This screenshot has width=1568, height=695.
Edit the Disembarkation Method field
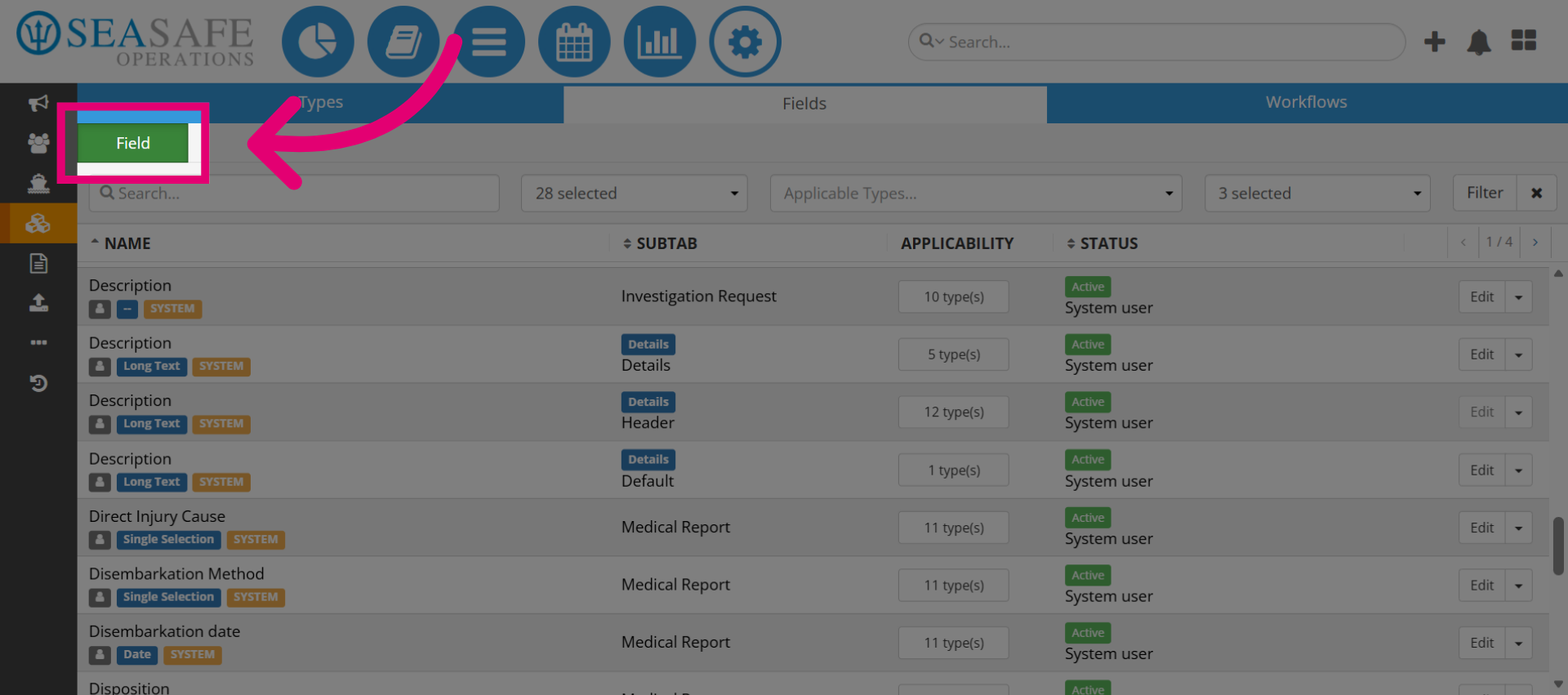click(1482, 586)
